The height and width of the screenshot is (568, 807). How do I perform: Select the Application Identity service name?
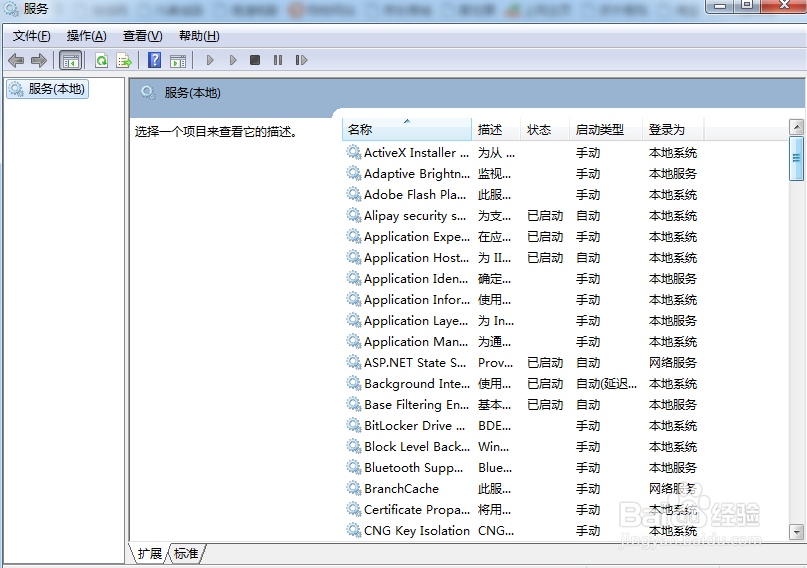click(x=416, y=279)
